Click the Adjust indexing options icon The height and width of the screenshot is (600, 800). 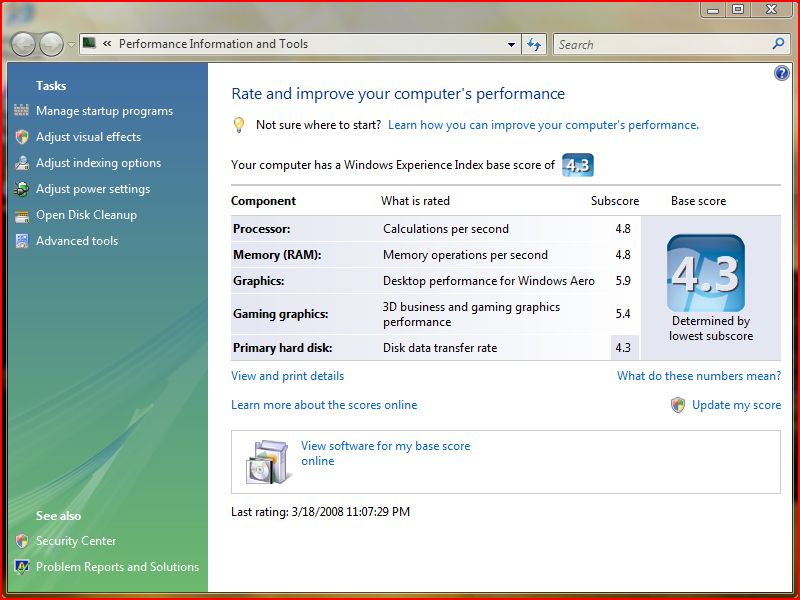[x=22, y=163]
